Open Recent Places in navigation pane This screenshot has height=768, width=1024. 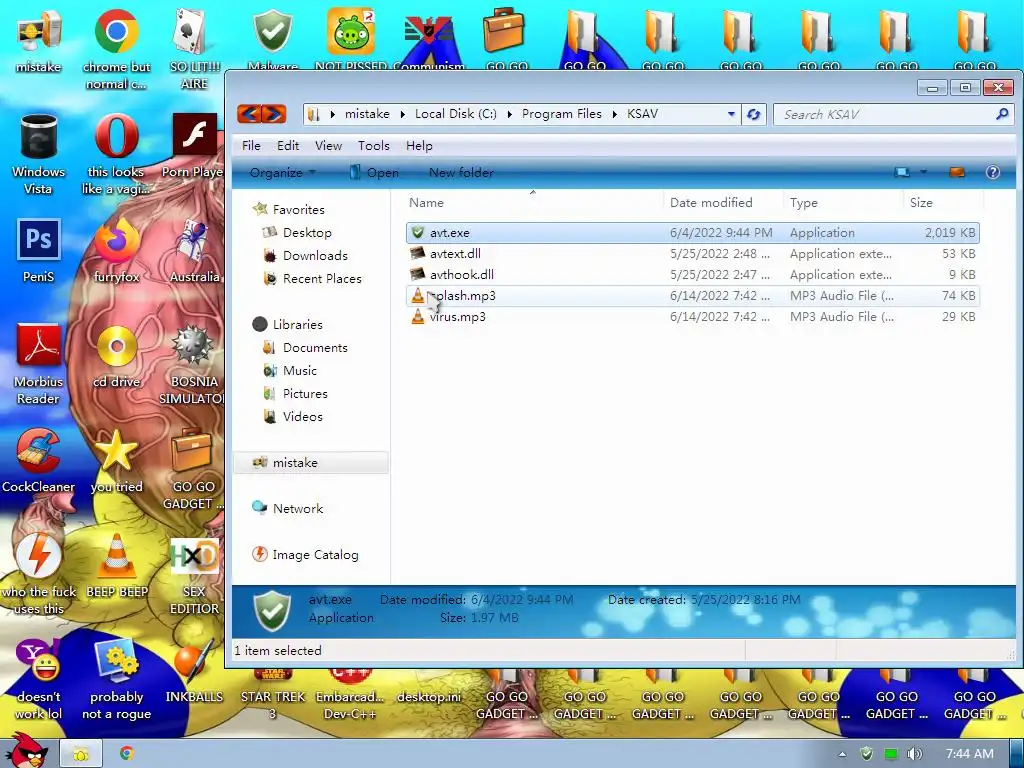[312, 278]
